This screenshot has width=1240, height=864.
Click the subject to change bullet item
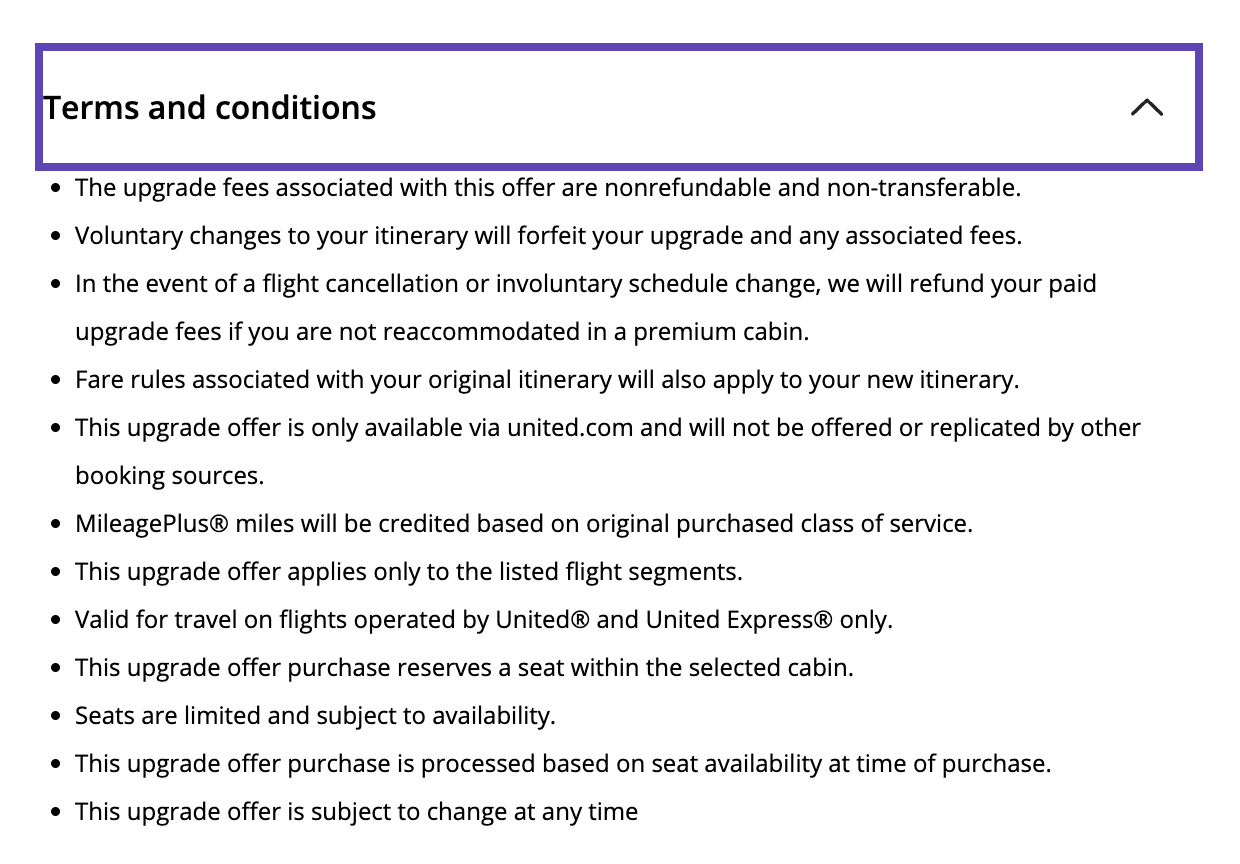point(356,811)
